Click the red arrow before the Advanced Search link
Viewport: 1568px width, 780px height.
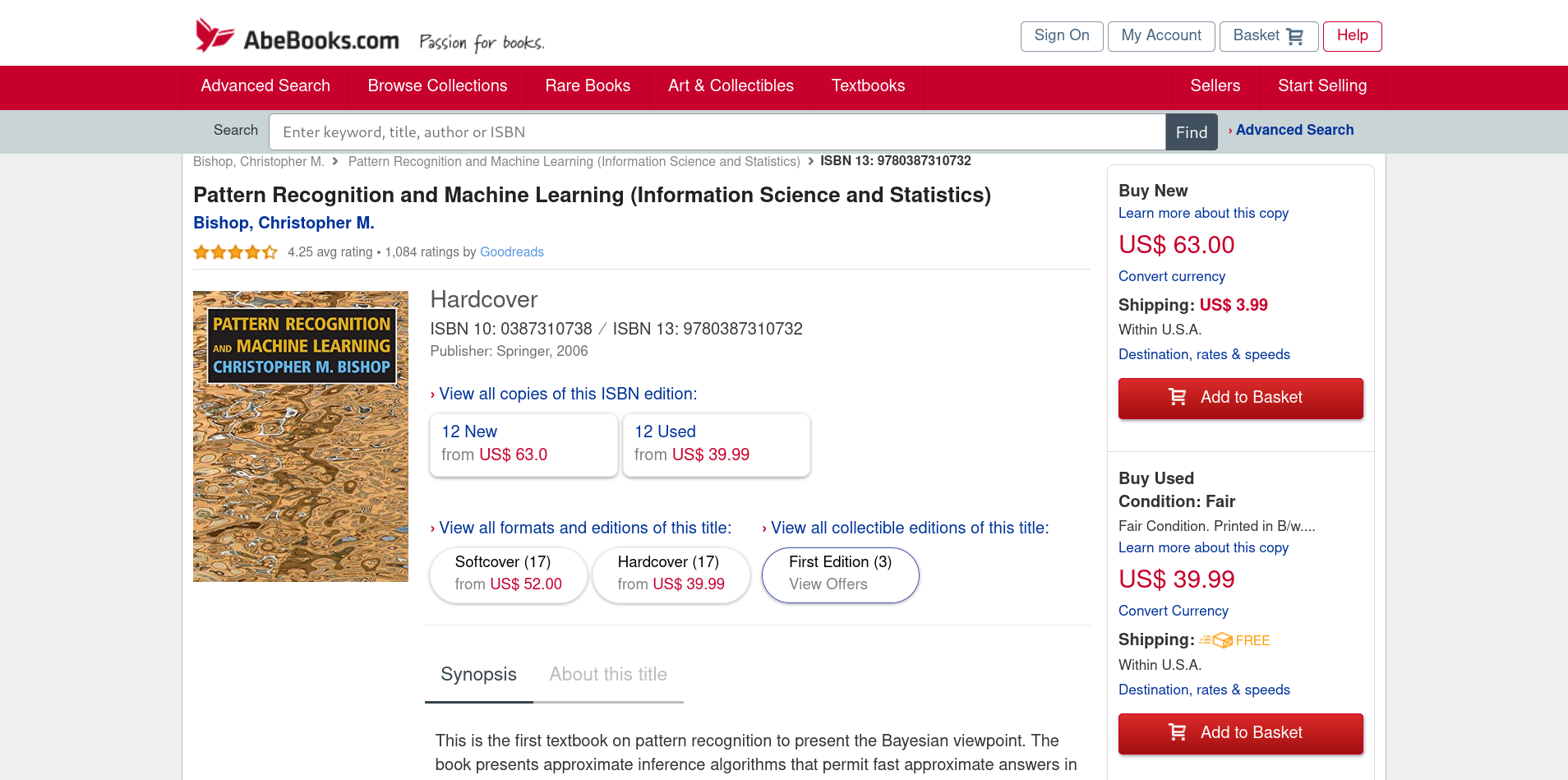(x=1230, y=131)
